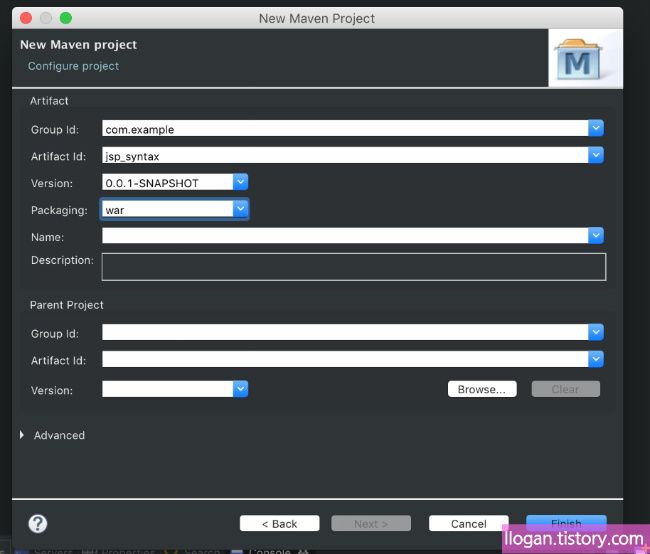
Task: Click the green zoom window button
Action: point(65,18)
